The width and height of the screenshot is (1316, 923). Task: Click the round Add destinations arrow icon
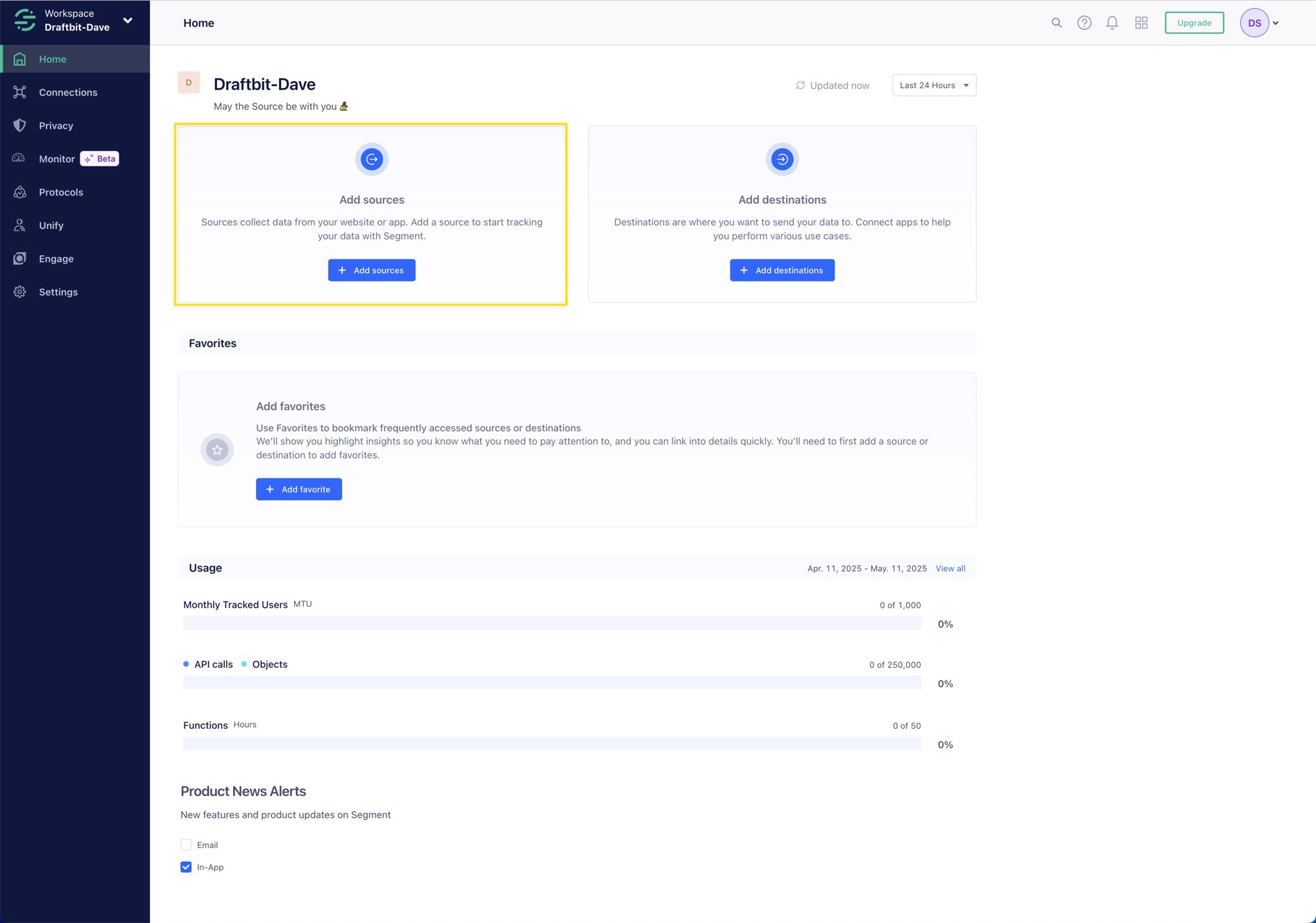click(782, 159)
